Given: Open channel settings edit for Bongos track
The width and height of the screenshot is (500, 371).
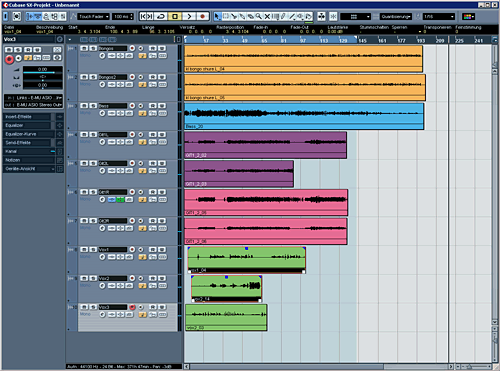Looking at the screenshot, I should point(102,56).
